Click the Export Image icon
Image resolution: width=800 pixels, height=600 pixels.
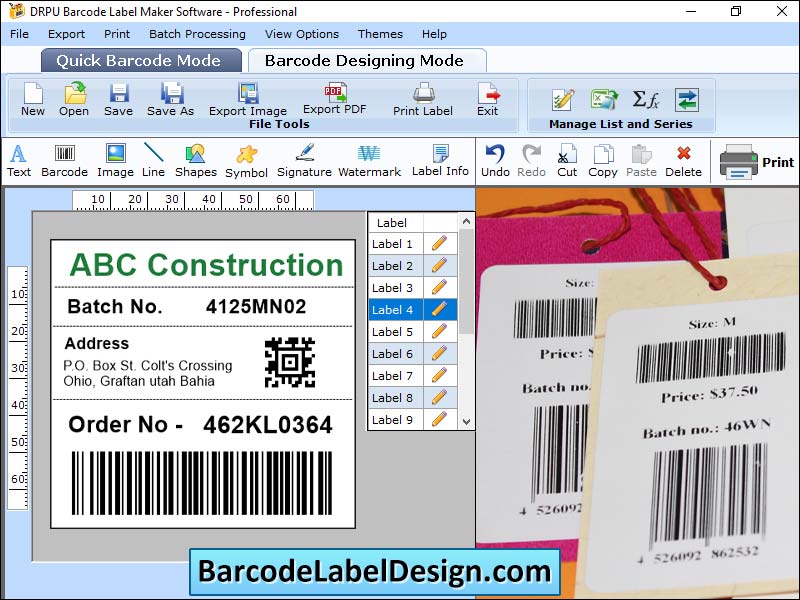pos(248,94)
